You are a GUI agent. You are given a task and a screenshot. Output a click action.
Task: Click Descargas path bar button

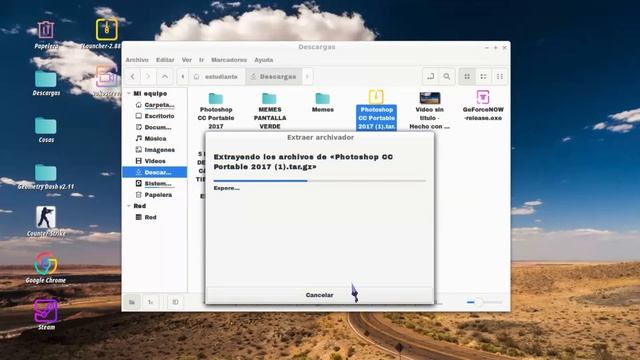(x=273, y=76)
